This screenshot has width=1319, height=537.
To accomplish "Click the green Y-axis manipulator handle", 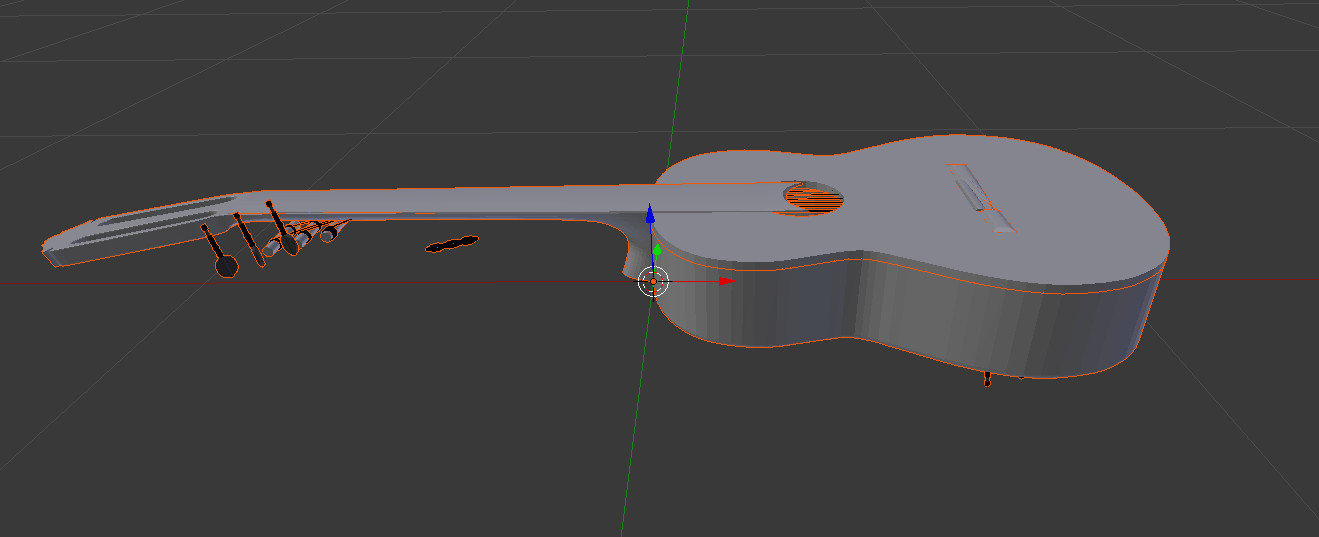I will tap(657, 252).
